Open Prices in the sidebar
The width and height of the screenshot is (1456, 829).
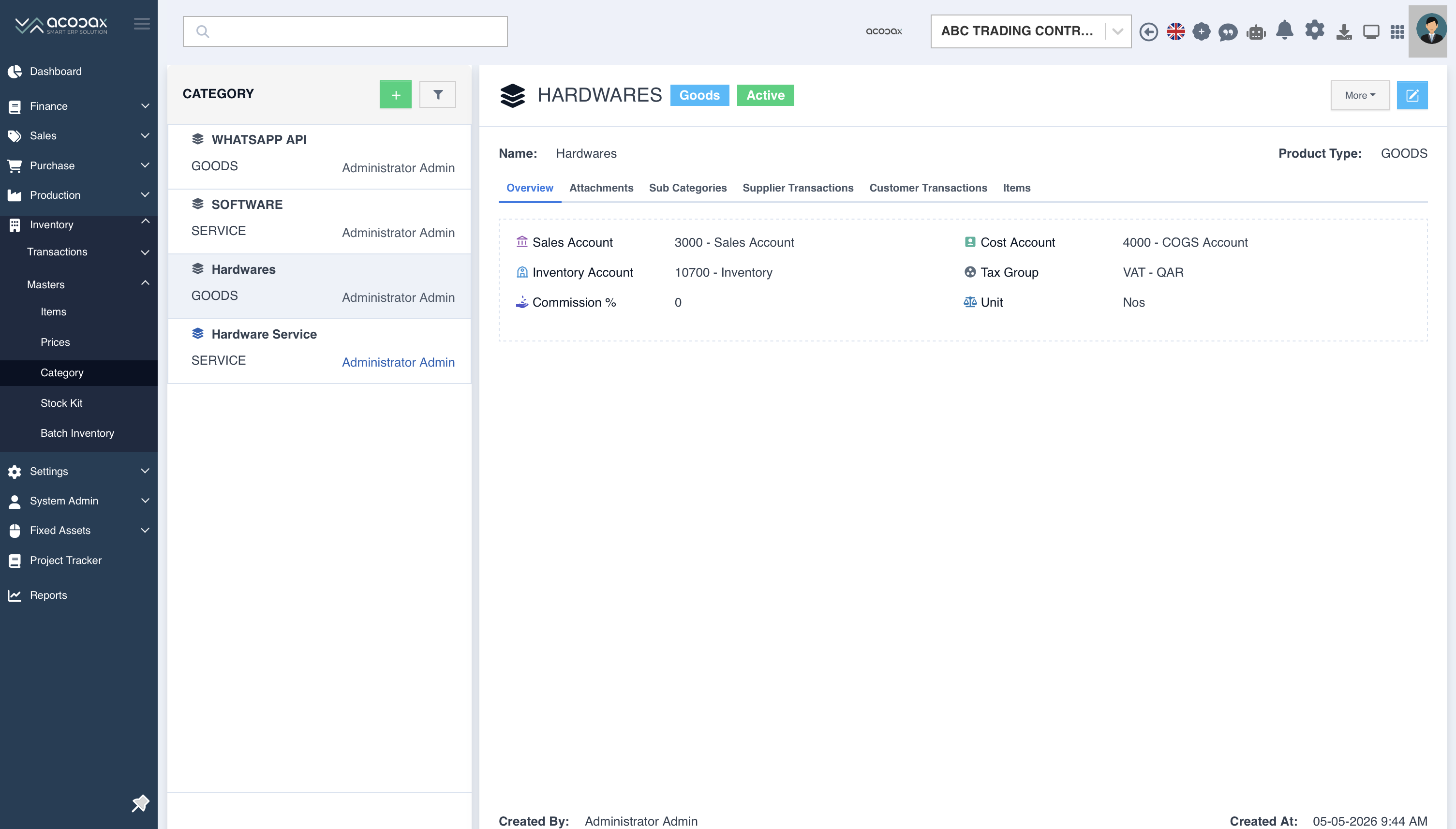(x=55, y=342)
